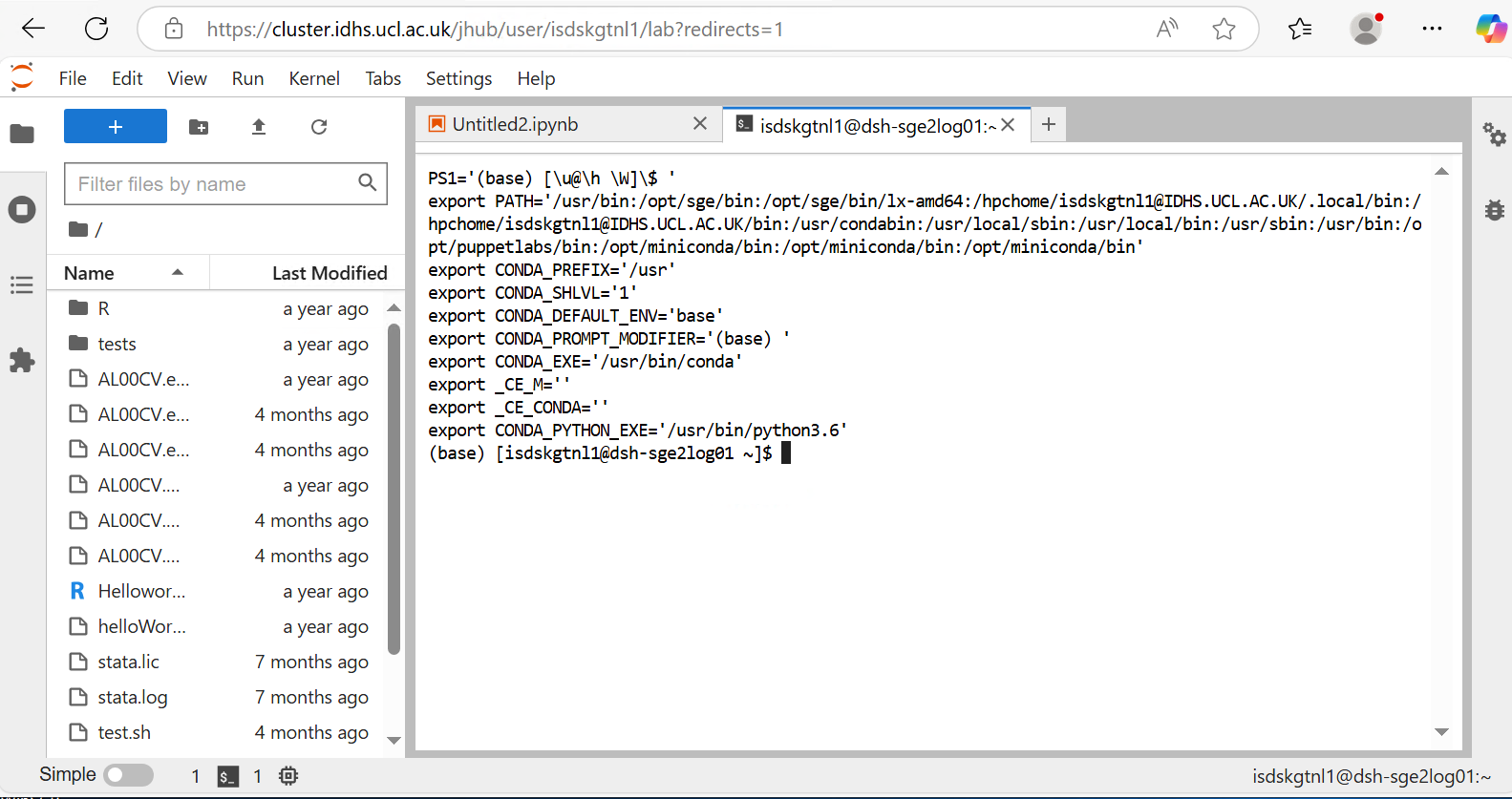
Task: Open browser Favorites list icon
Action: point(1300,29)
